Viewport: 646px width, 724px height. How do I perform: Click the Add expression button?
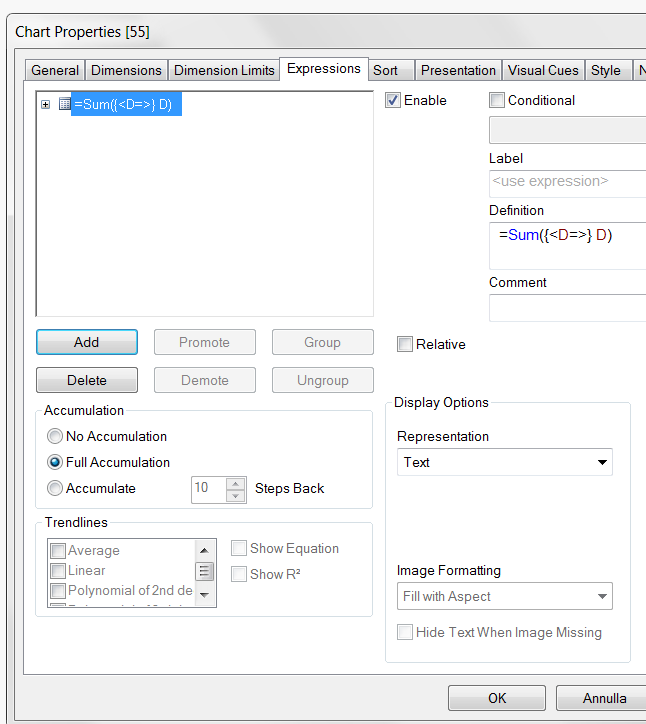click(x=87, y=342)
